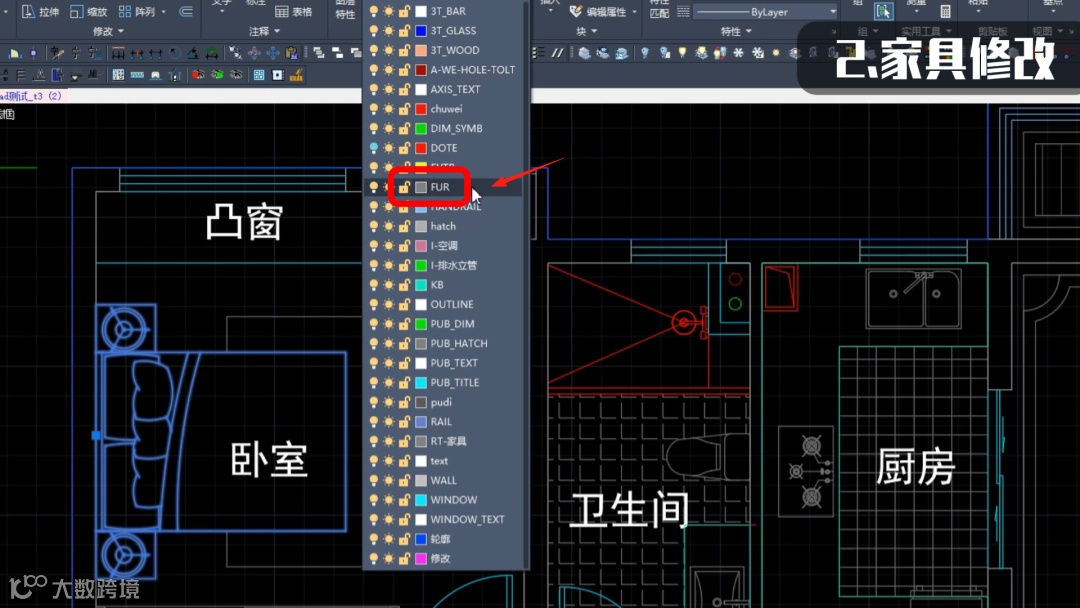
Task: Select the Array (阵列) tool
Action: (x=137, y=12)
